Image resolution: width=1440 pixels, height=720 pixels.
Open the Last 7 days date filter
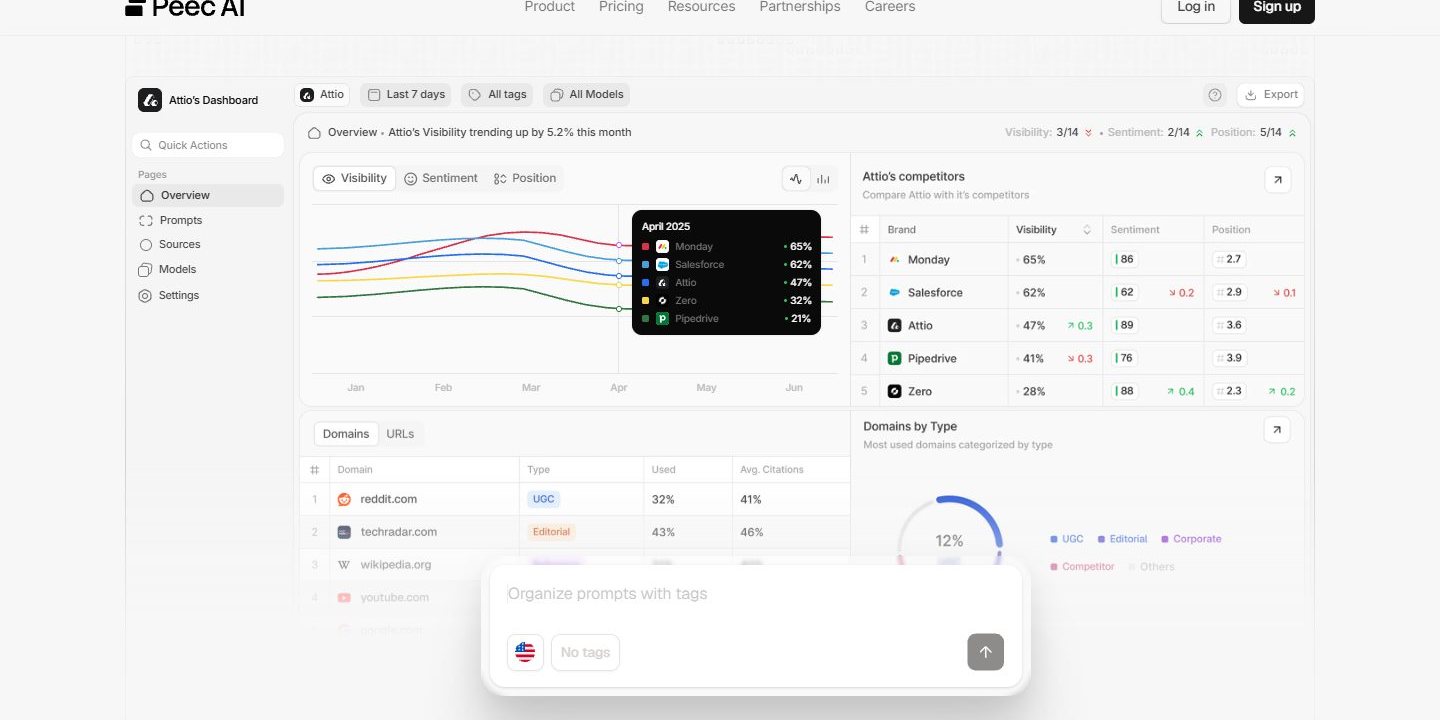tap(406, 95)
